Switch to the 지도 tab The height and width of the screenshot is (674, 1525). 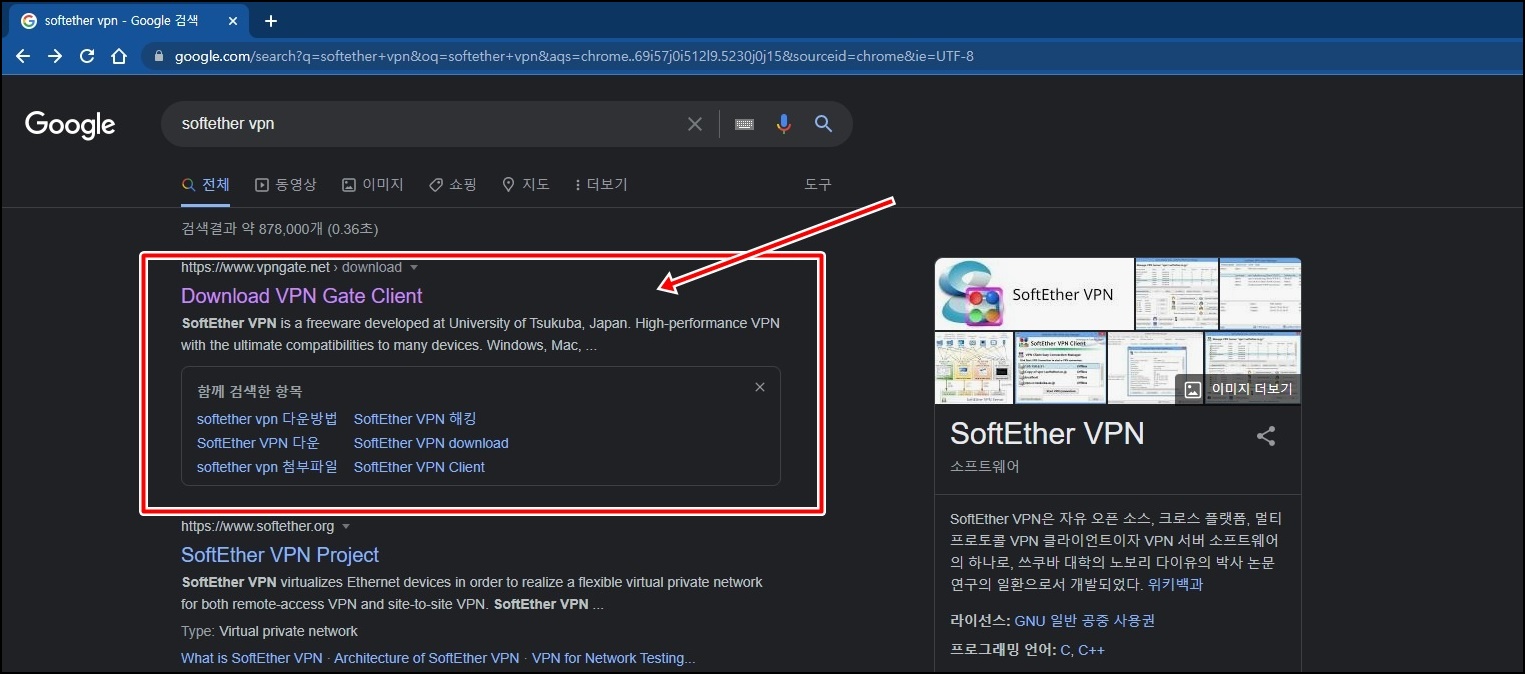coord(526,185)
